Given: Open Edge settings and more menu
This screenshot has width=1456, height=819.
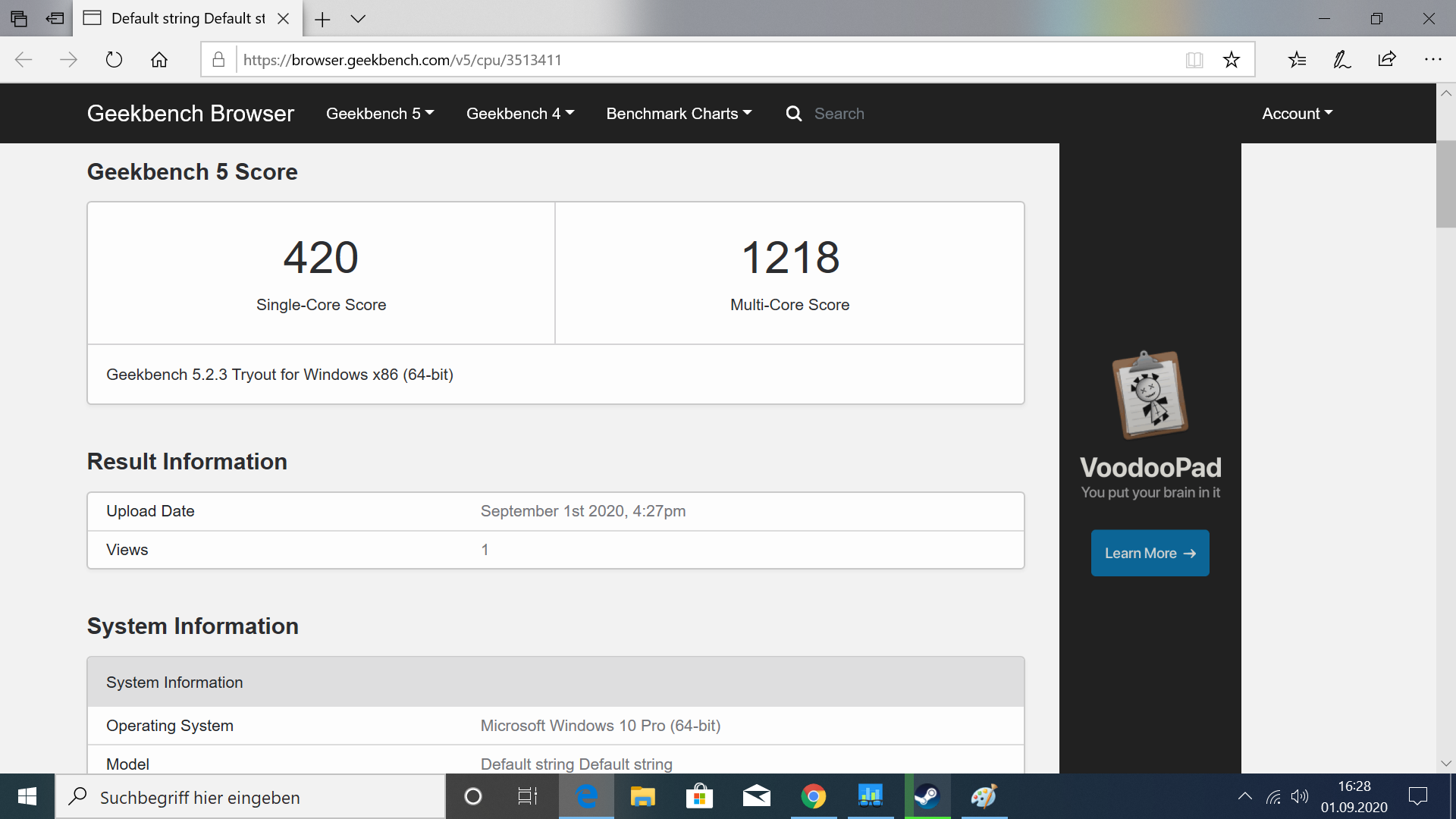Looking at the screenshot, I should pyautogui.click(x=1432, y=60).
